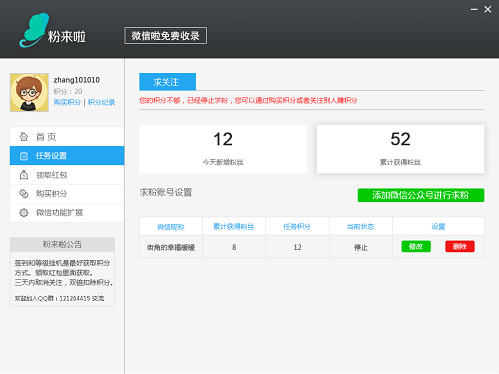Select 任务设置 in the sidebar
This screenshot has width=499, height=374.
click(x=67, y=156)
